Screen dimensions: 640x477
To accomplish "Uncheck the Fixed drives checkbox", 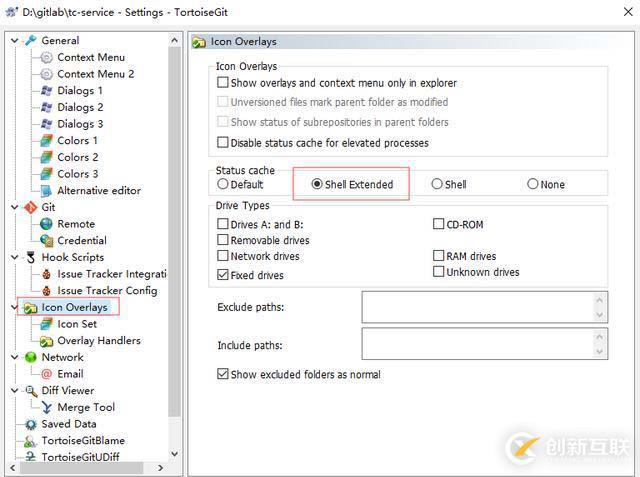I will point(222,275).
